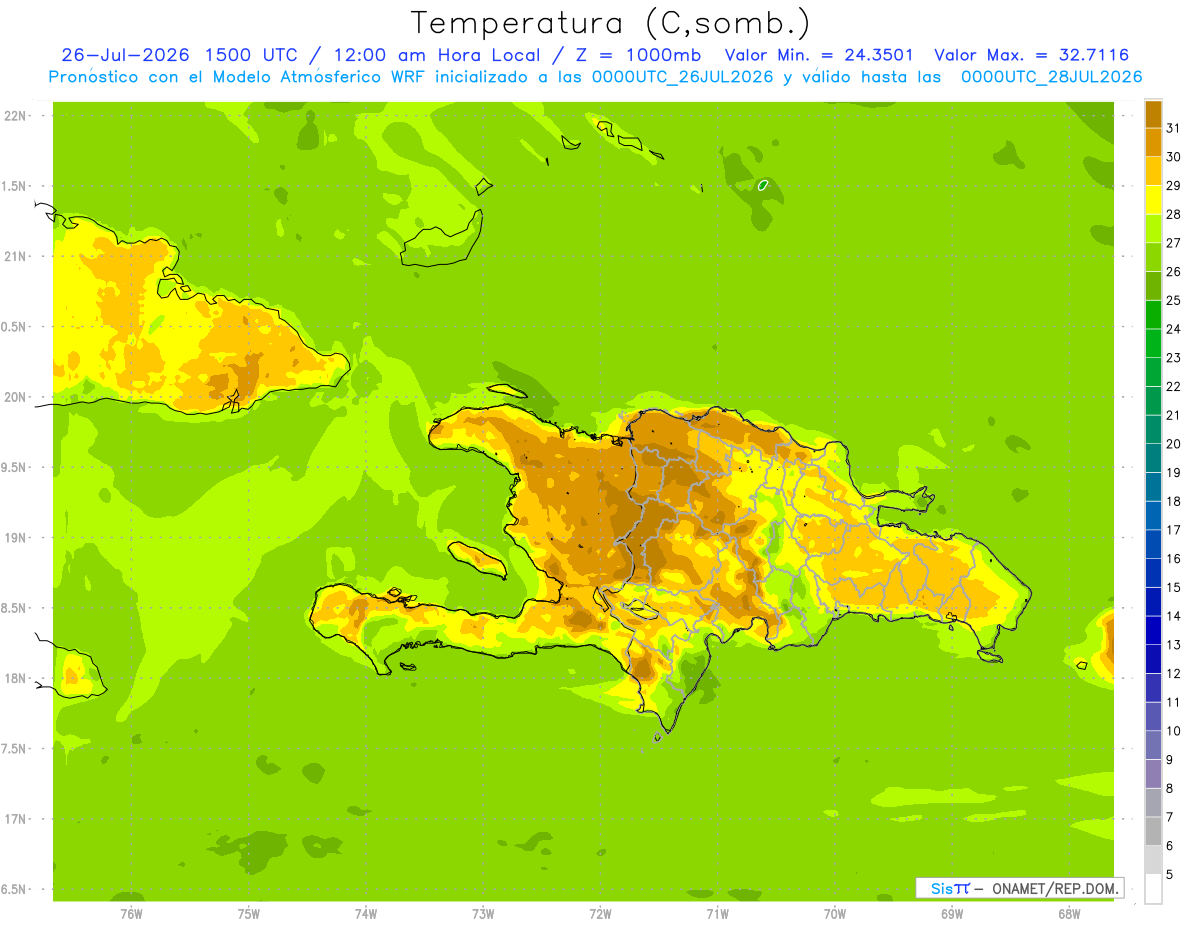Click the 73W longitude axis label

tap(483, 913)
